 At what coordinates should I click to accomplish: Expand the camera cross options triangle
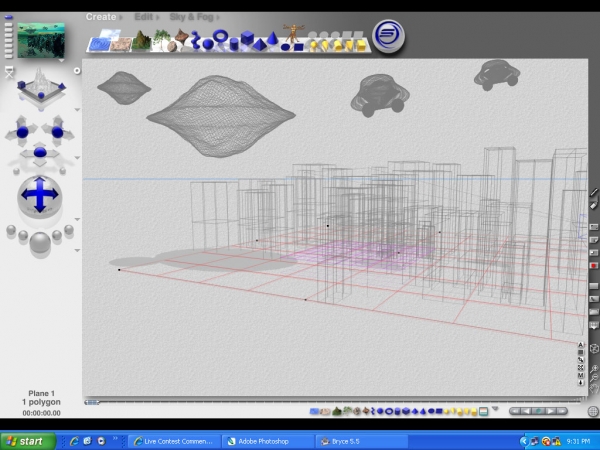pyautogui.click(x=77, y=158)
